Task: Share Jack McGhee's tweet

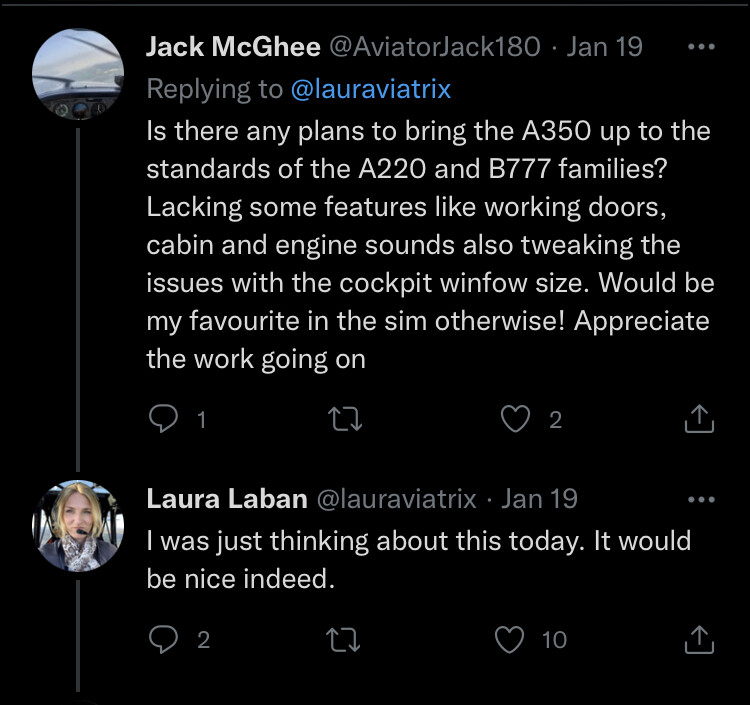Action: tap(699, 420)
